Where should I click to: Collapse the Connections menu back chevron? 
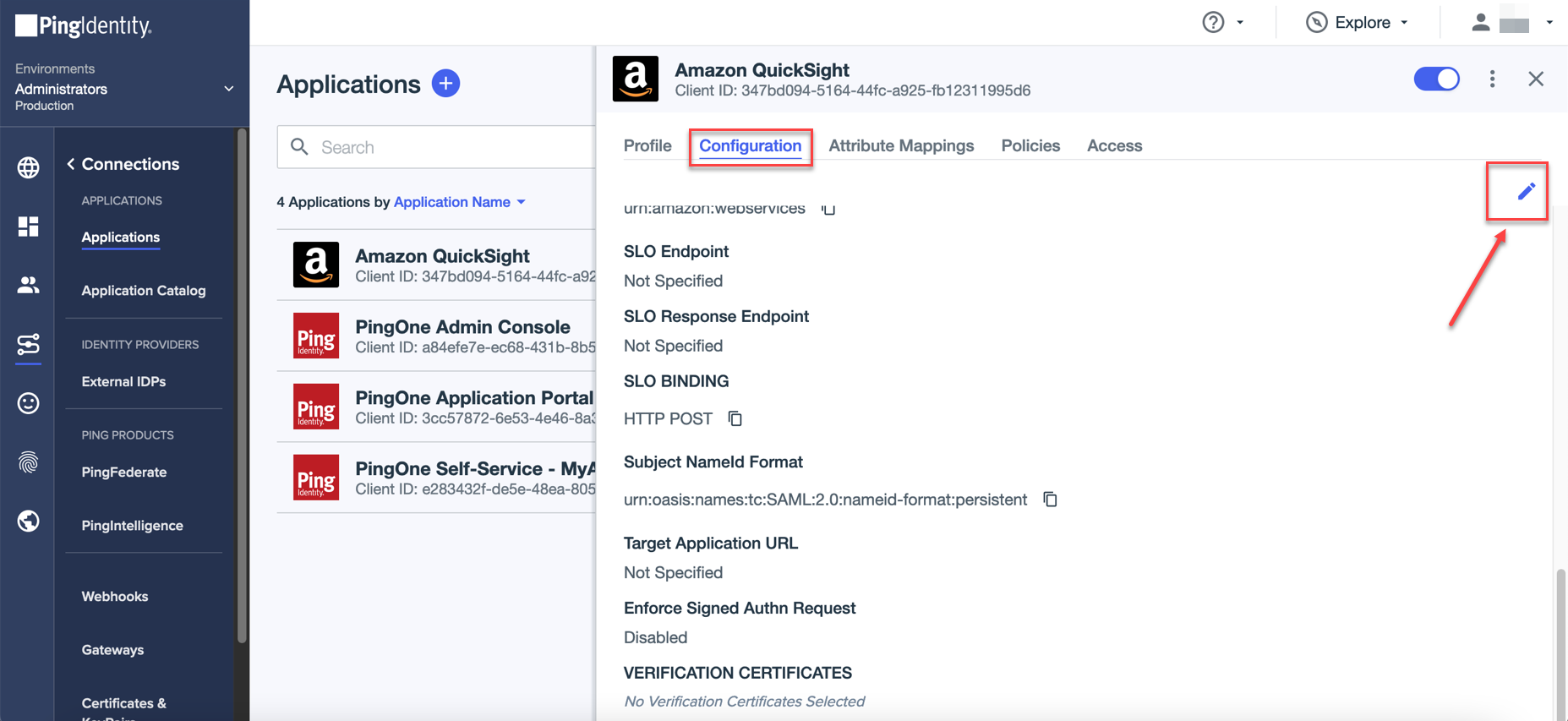tap(71, 164)
